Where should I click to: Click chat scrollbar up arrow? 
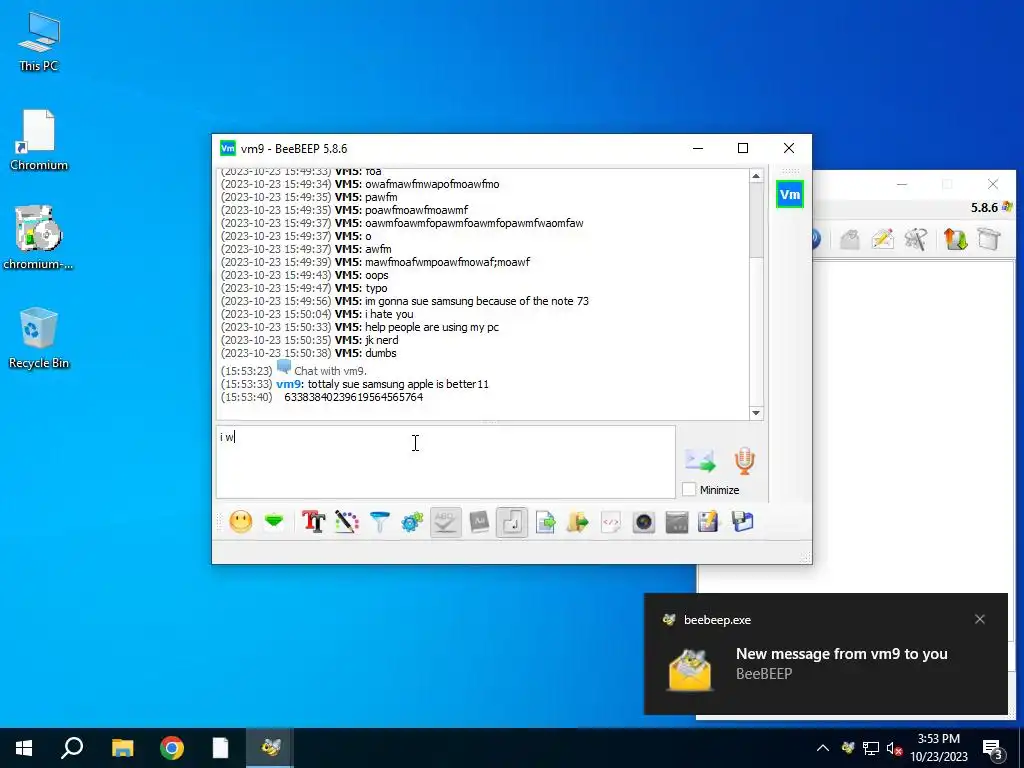click(756, 176)
